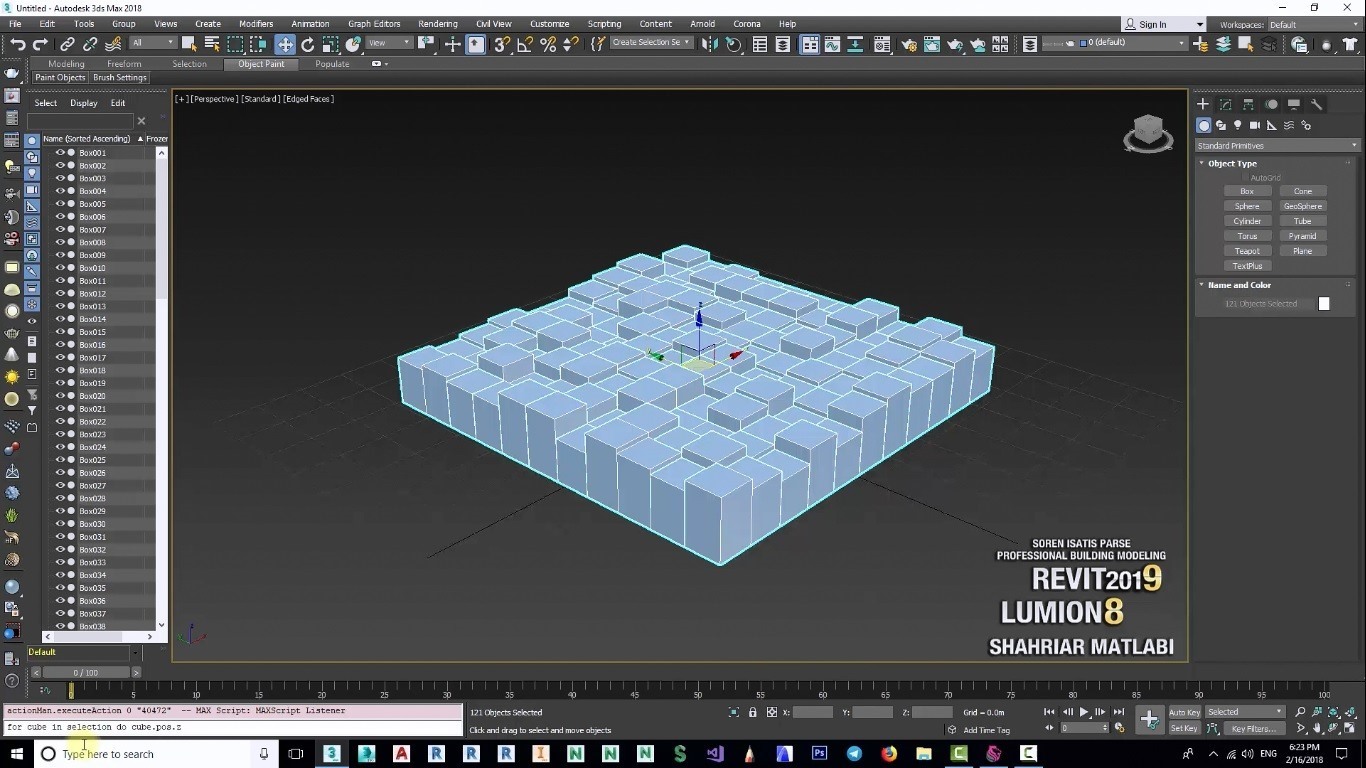Choose the Select Object arrow tool
The image size is (1366, 768).
[x=190, y=44]
